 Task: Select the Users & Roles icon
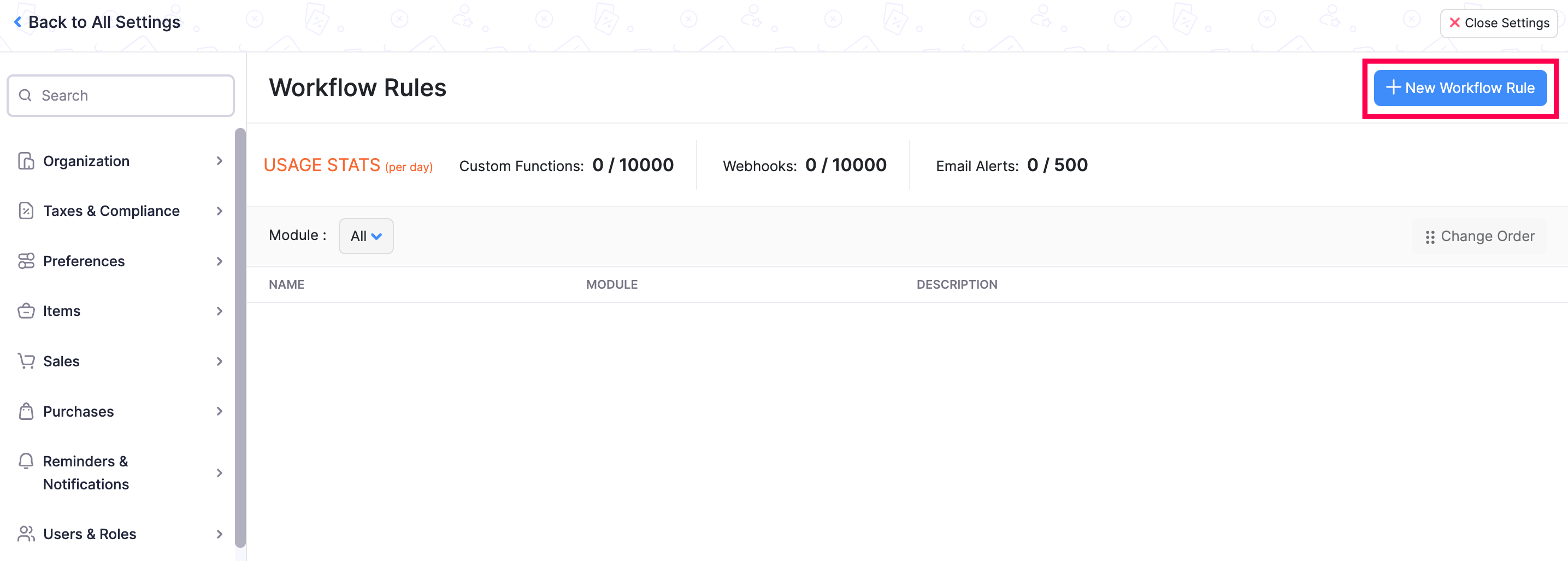[26, 534]
